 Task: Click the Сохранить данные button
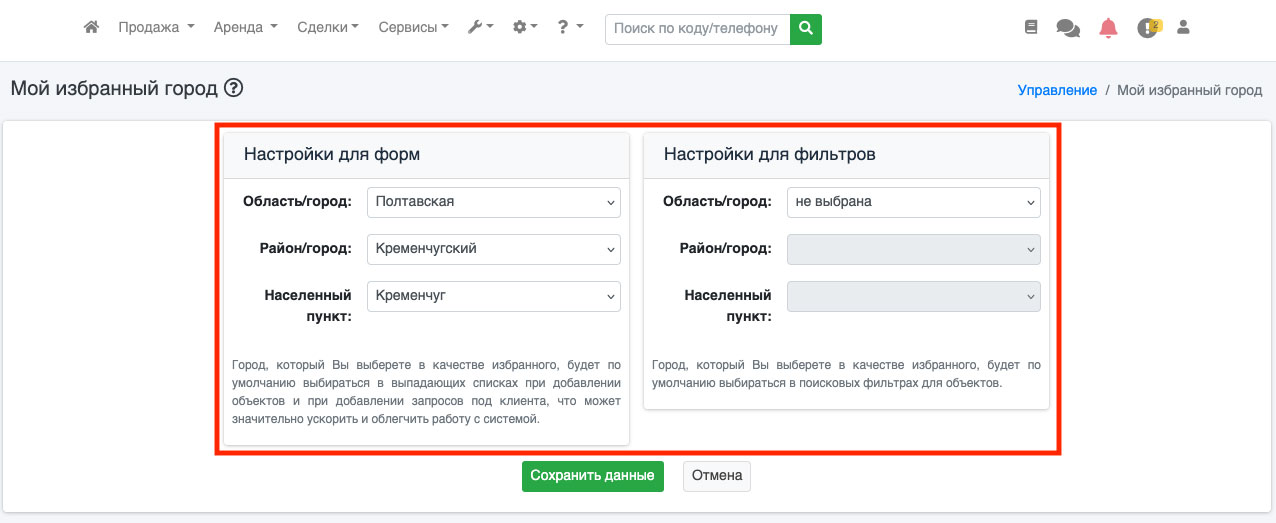(x=592, y=476)
